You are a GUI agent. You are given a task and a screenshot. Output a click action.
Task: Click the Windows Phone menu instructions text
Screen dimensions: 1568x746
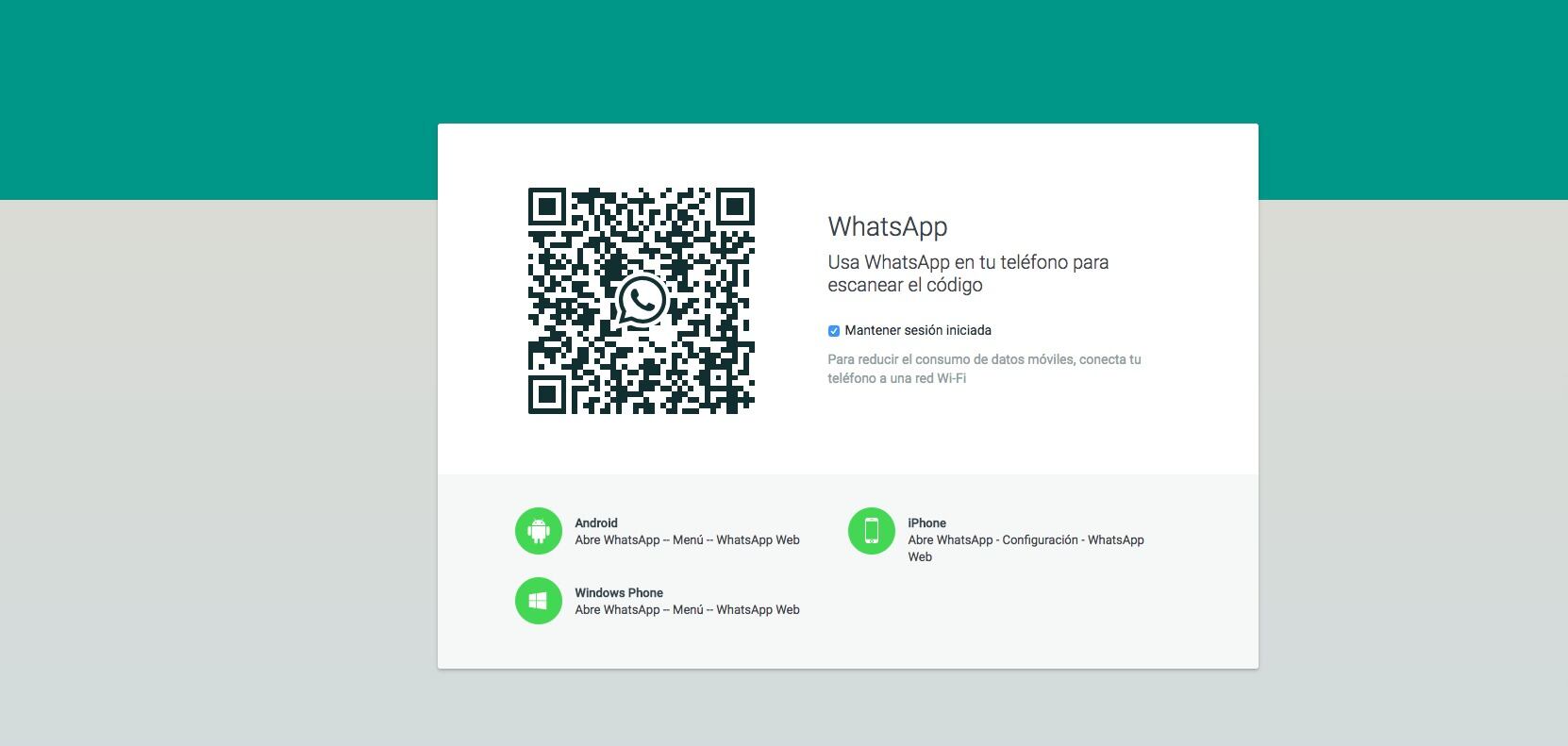[687, 610]
